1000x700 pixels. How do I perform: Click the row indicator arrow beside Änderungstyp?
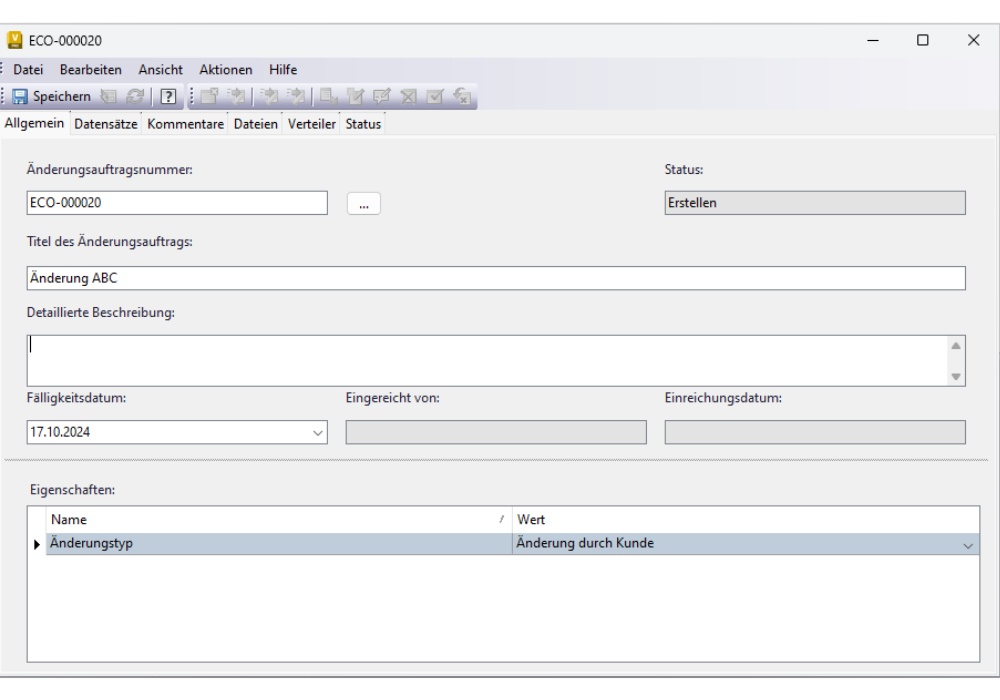[x=37, y=544]
